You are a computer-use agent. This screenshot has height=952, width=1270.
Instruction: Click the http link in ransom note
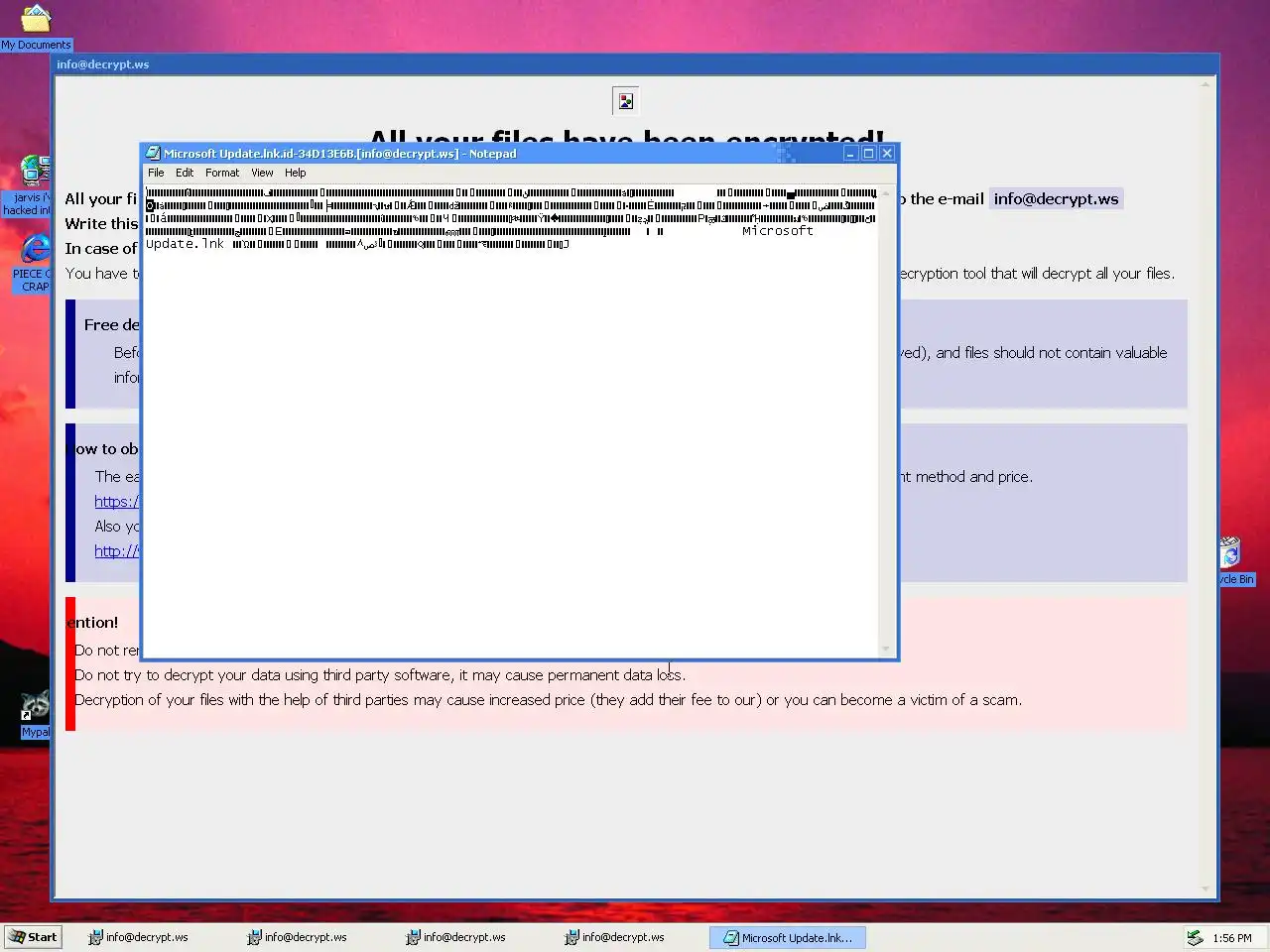point(117,551)
